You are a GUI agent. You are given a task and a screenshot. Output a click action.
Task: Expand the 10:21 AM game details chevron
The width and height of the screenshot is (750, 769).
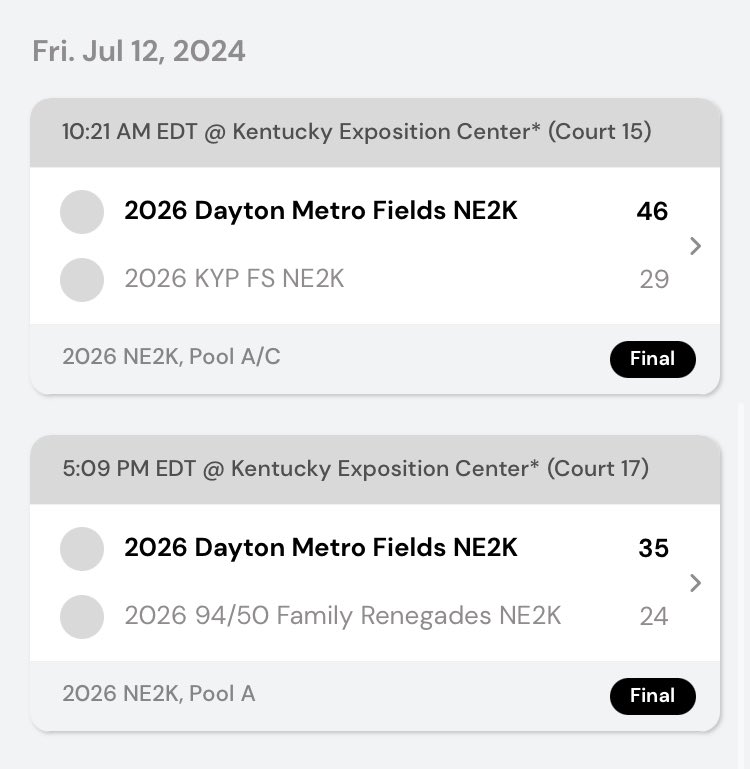click(696, 246)
